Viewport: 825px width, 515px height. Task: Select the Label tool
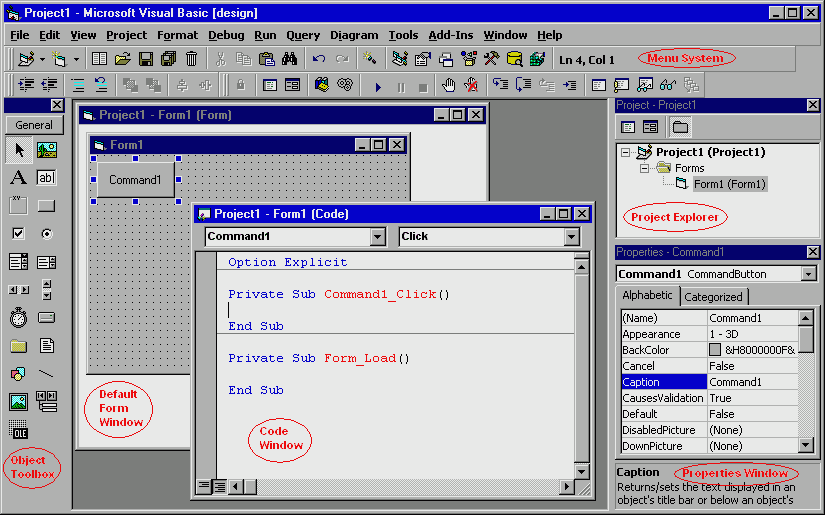19,178
